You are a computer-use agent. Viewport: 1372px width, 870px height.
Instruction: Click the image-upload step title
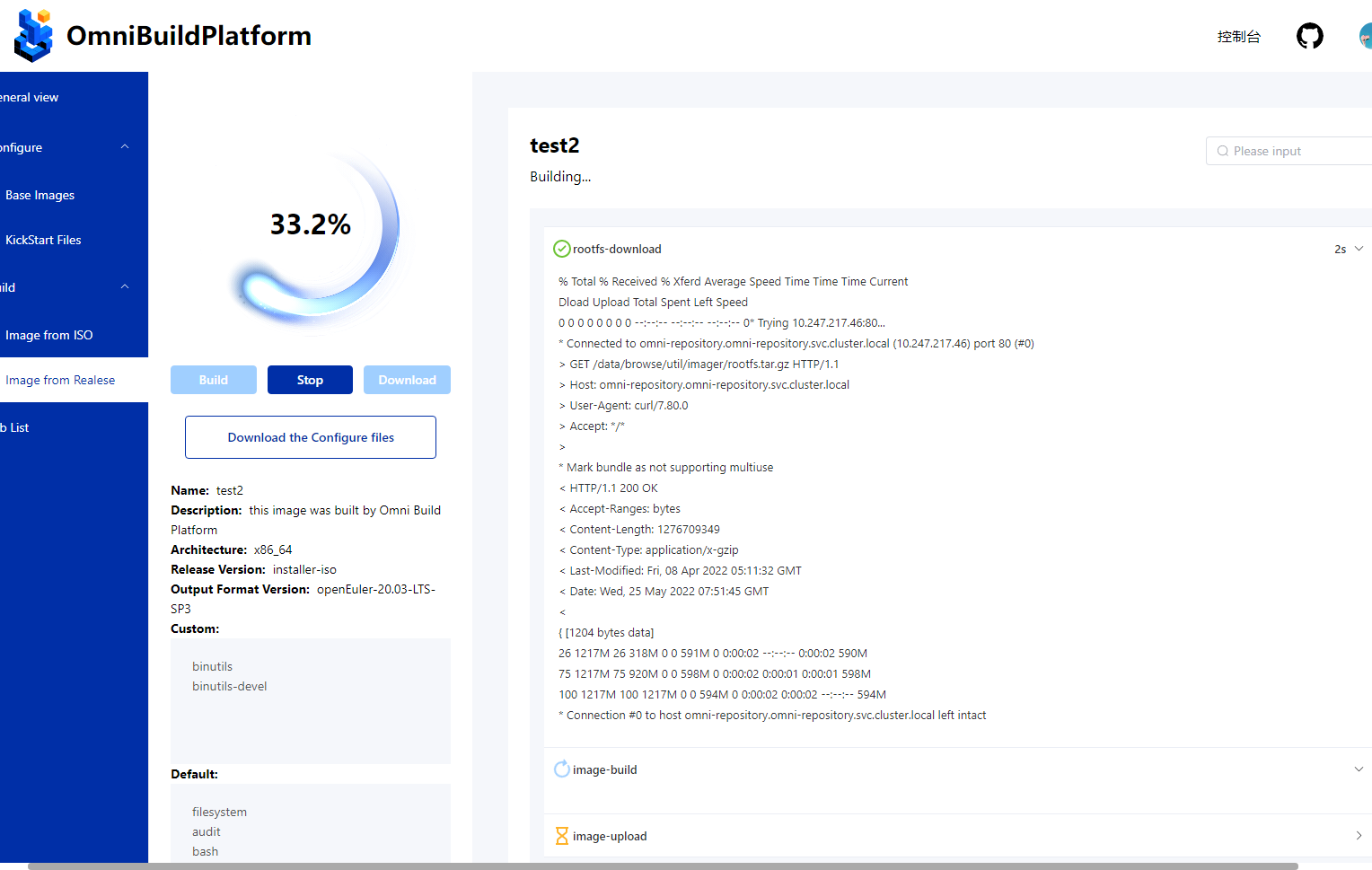point(610,836)
